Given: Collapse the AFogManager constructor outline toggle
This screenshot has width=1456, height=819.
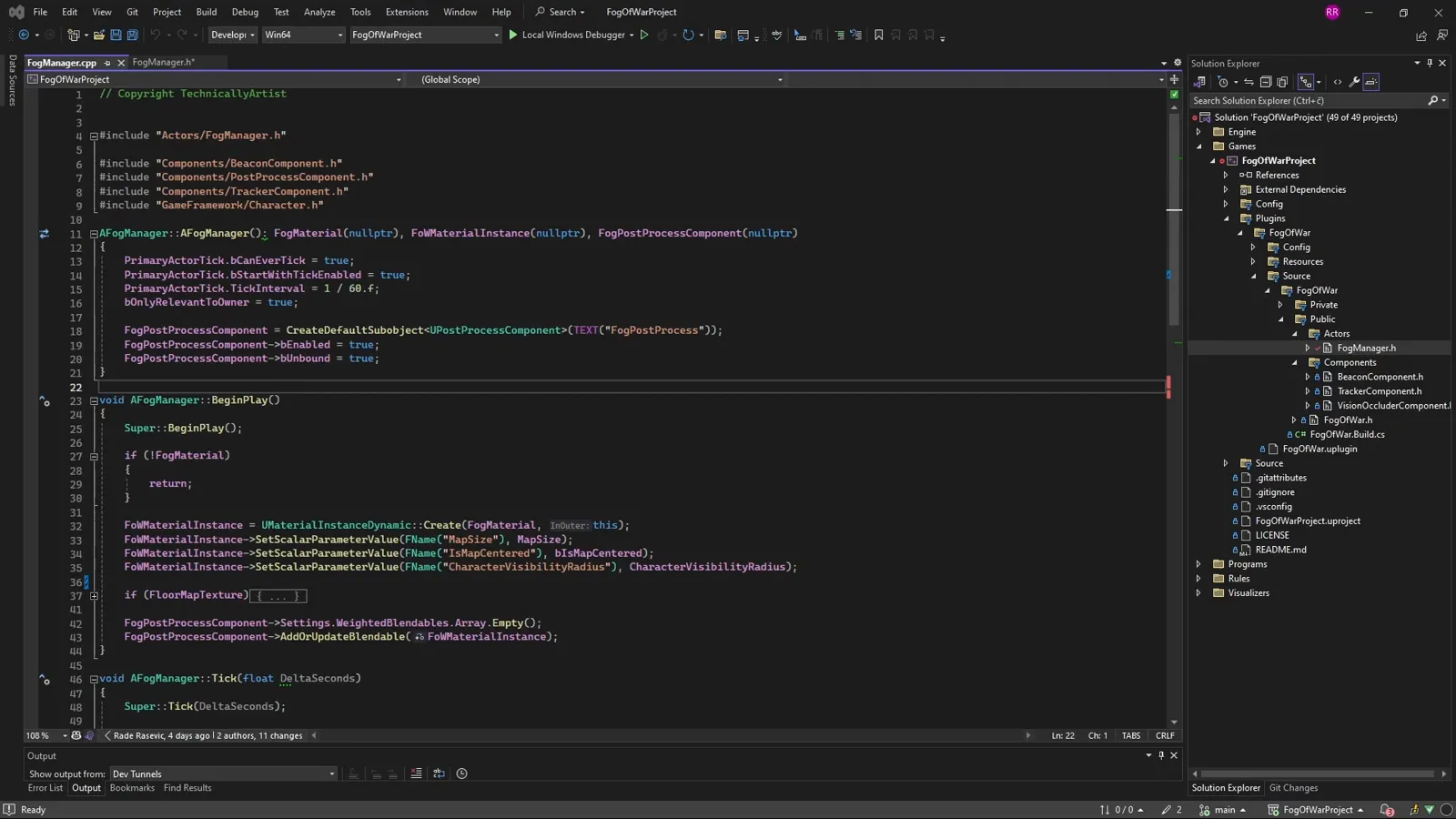Looking at the screenshot, I should click(94, 234).
